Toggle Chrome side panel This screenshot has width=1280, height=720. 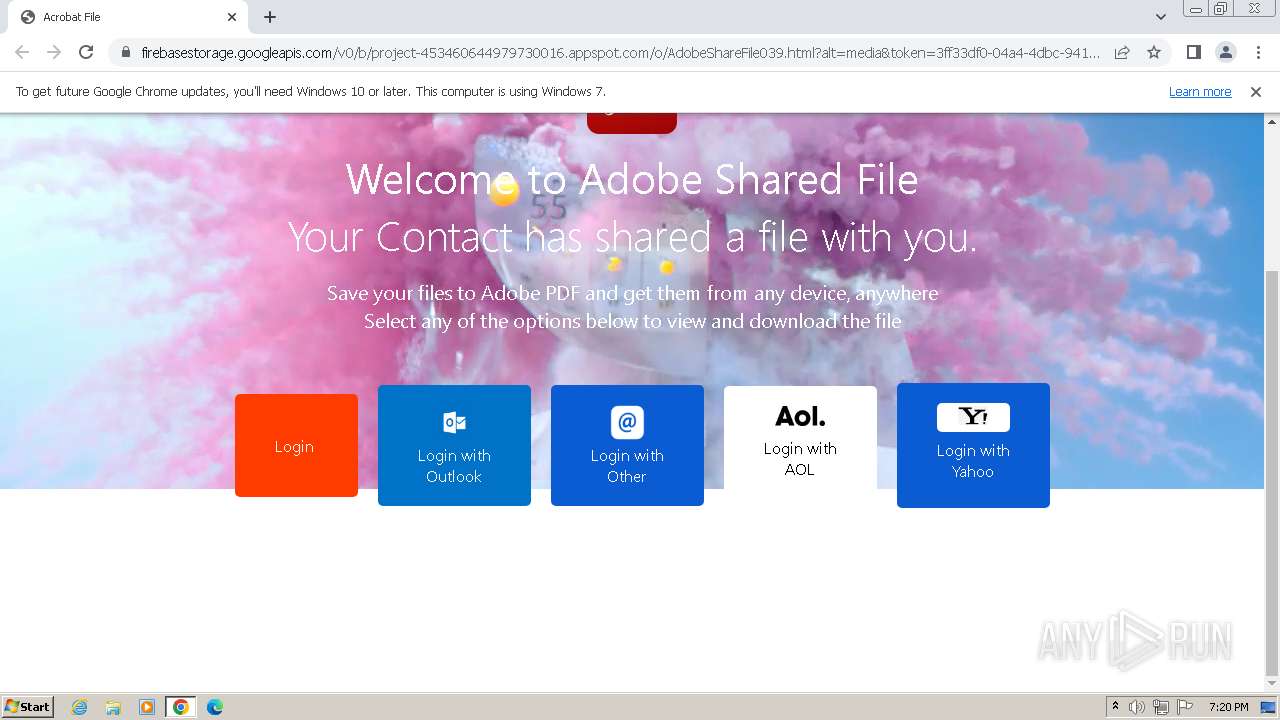pyautogui.click(x=1193, y=52)
